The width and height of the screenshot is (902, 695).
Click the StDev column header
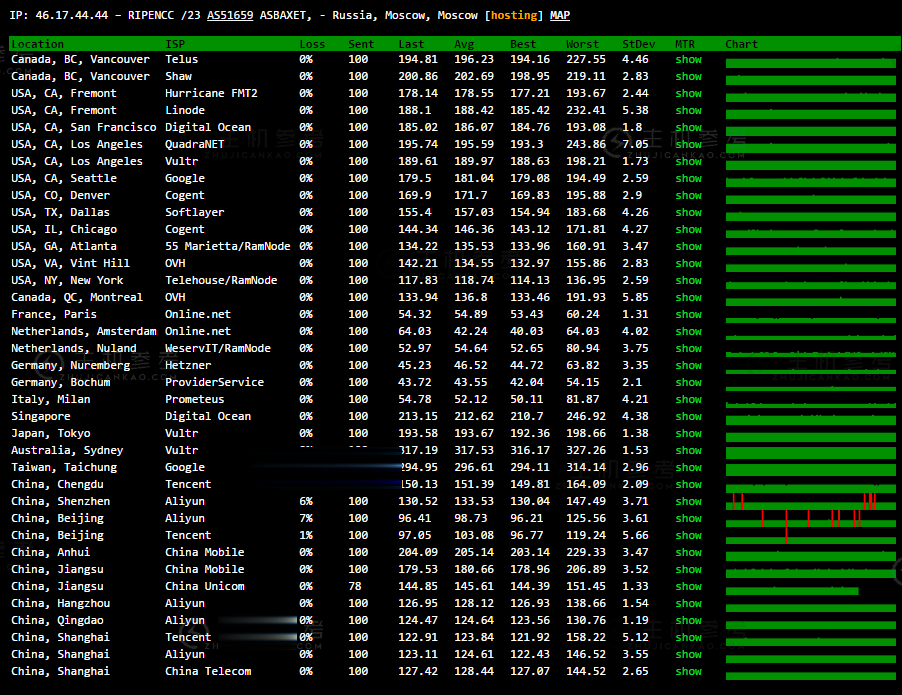pyautogui.click(x=639, y=44)
